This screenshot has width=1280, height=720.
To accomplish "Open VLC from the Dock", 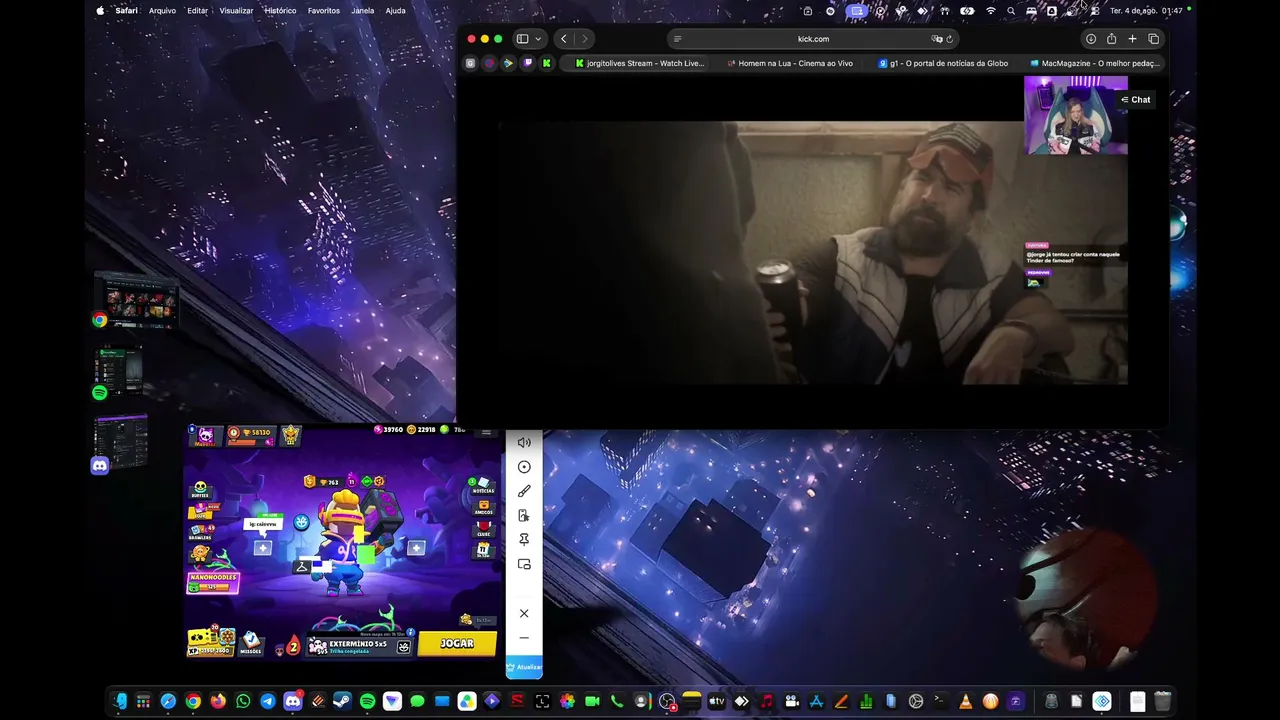I will click(x=965, y=702).
